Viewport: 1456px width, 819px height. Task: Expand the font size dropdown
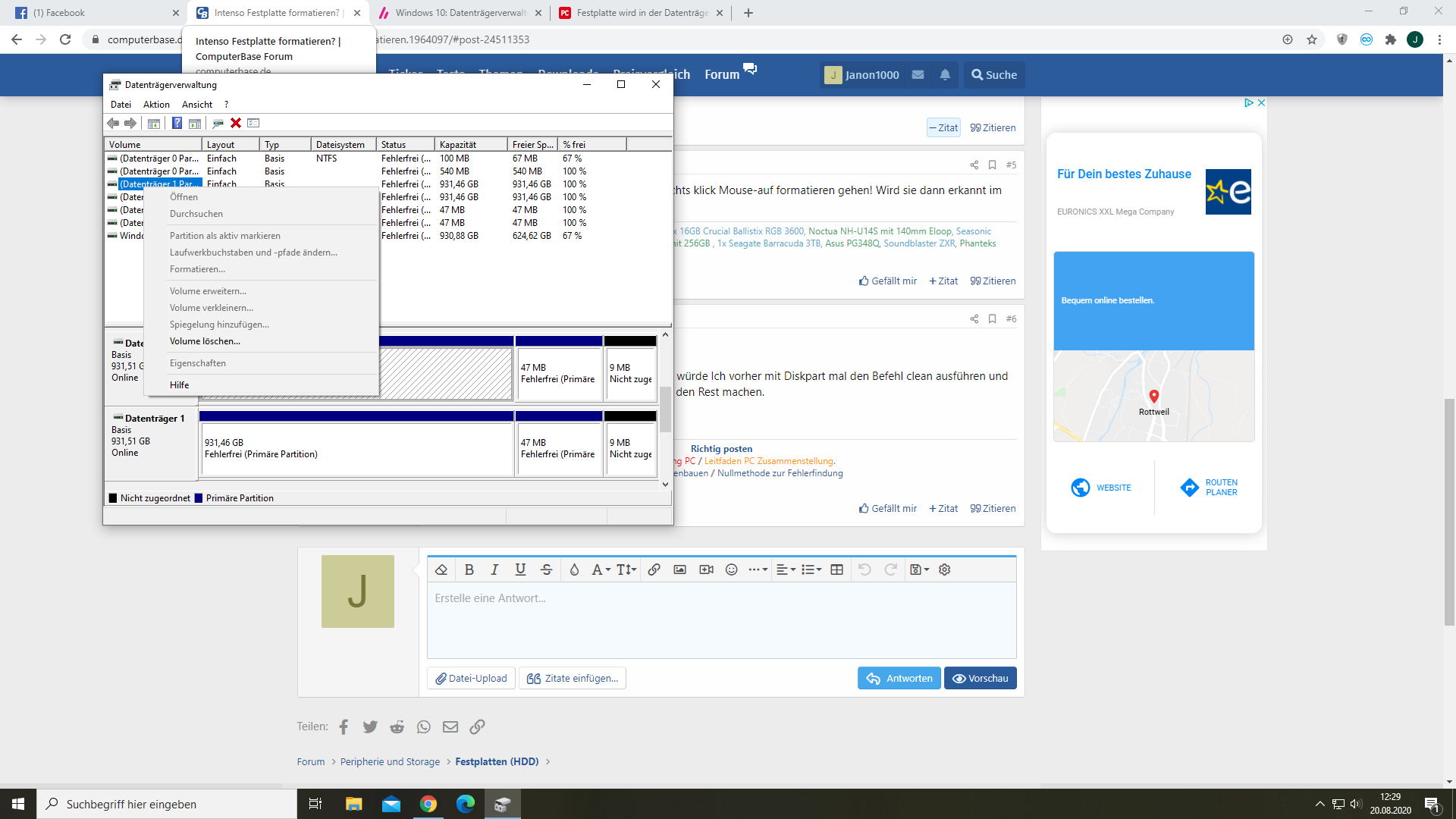click(626, 570)
